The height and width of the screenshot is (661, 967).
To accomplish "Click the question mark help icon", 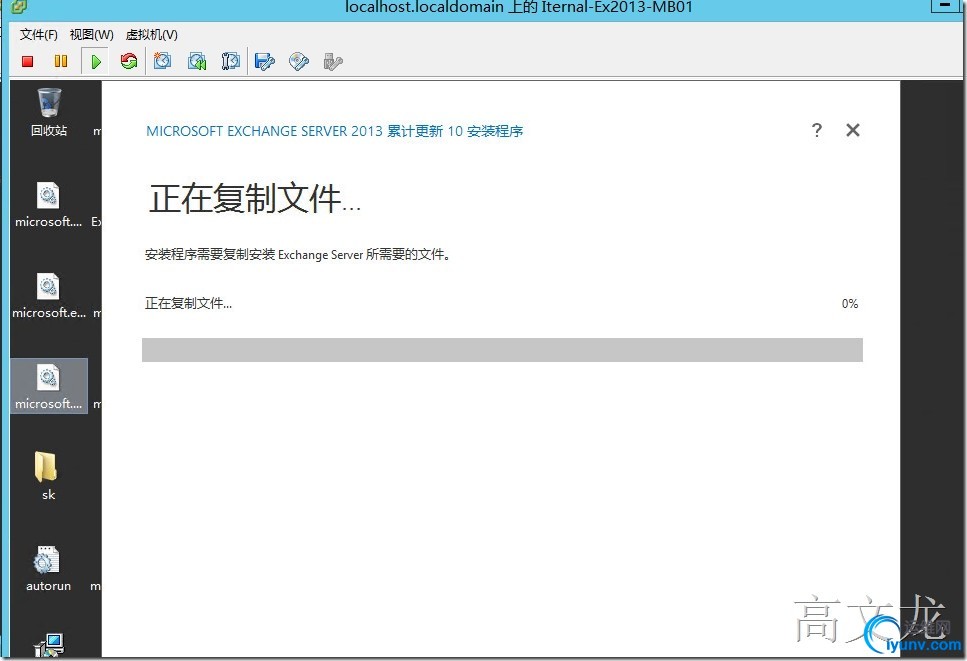I will (x=817, y=130).
